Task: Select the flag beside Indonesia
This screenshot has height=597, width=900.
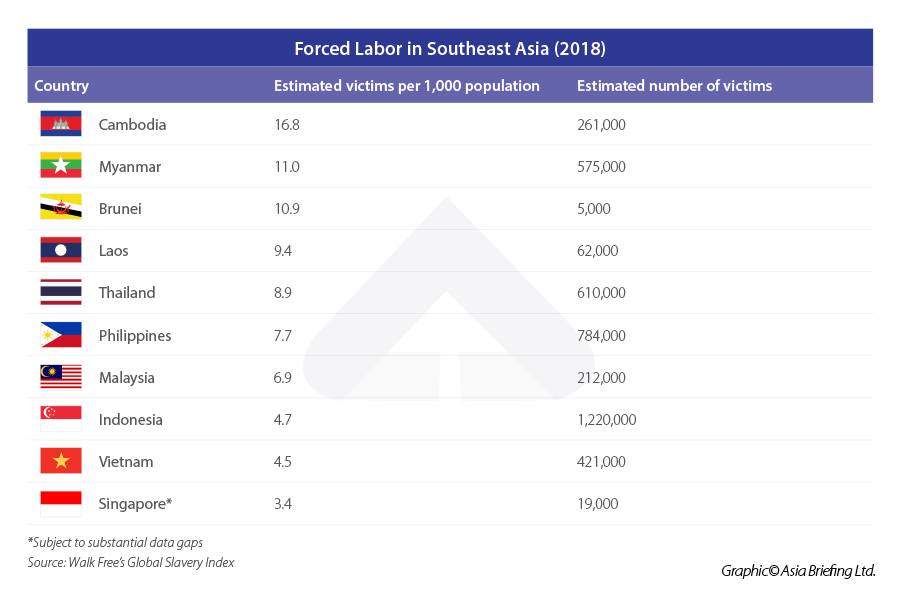Action: pos(61,419)
